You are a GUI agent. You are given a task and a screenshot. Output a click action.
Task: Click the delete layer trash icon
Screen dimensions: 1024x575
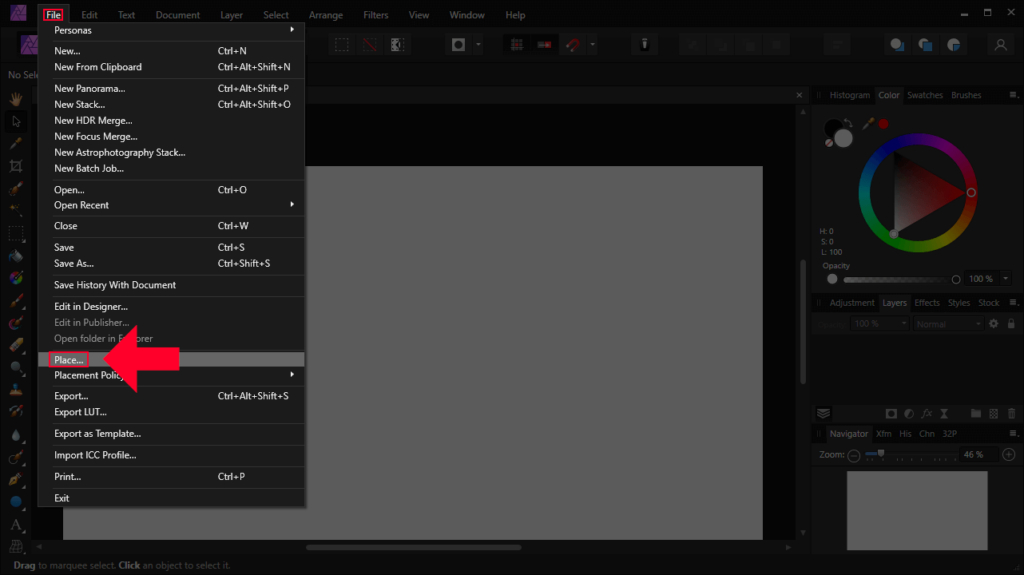pos(1012,413)
